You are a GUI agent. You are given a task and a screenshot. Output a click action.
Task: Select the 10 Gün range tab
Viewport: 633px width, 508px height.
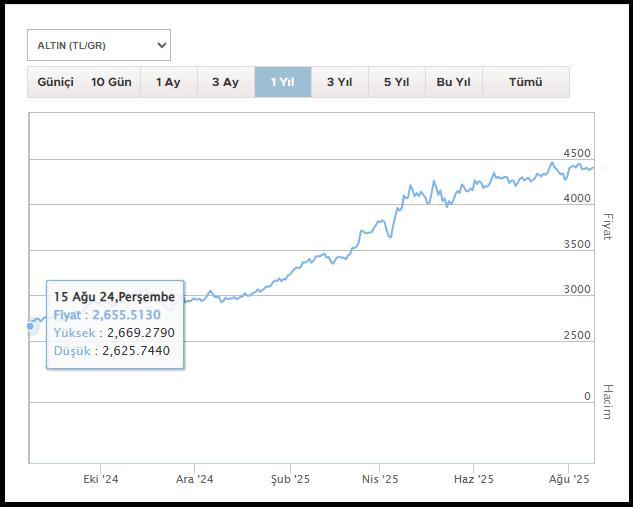click(x=110, y=82)
